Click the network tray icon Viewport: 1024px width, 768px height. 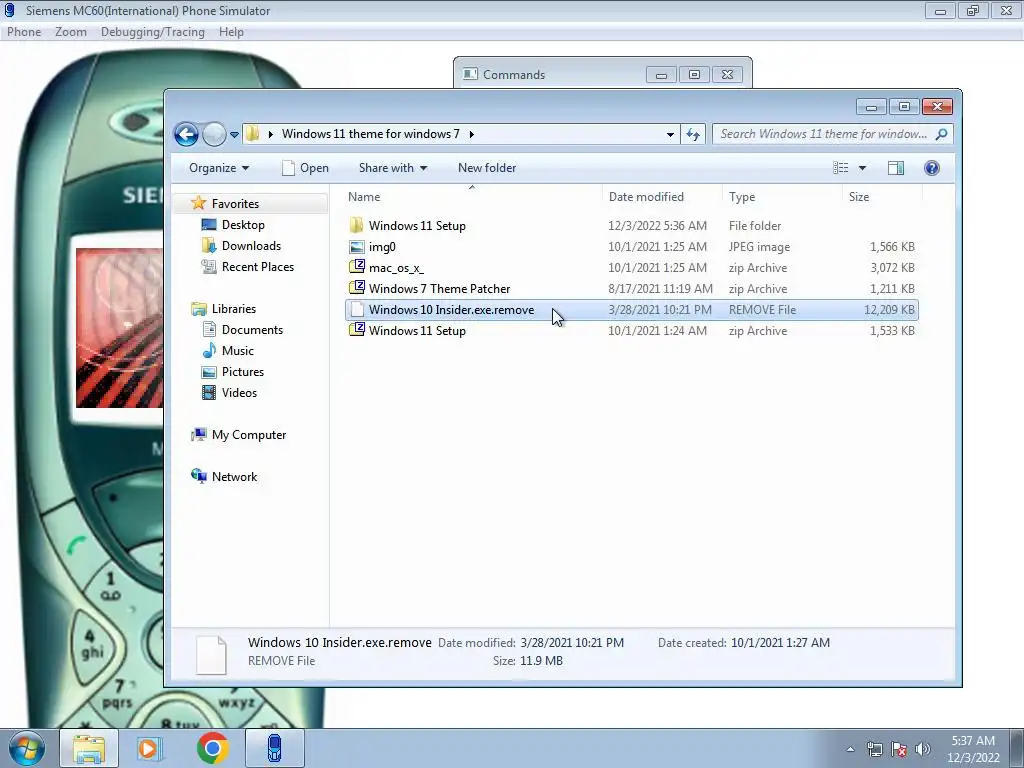(874, 749)
